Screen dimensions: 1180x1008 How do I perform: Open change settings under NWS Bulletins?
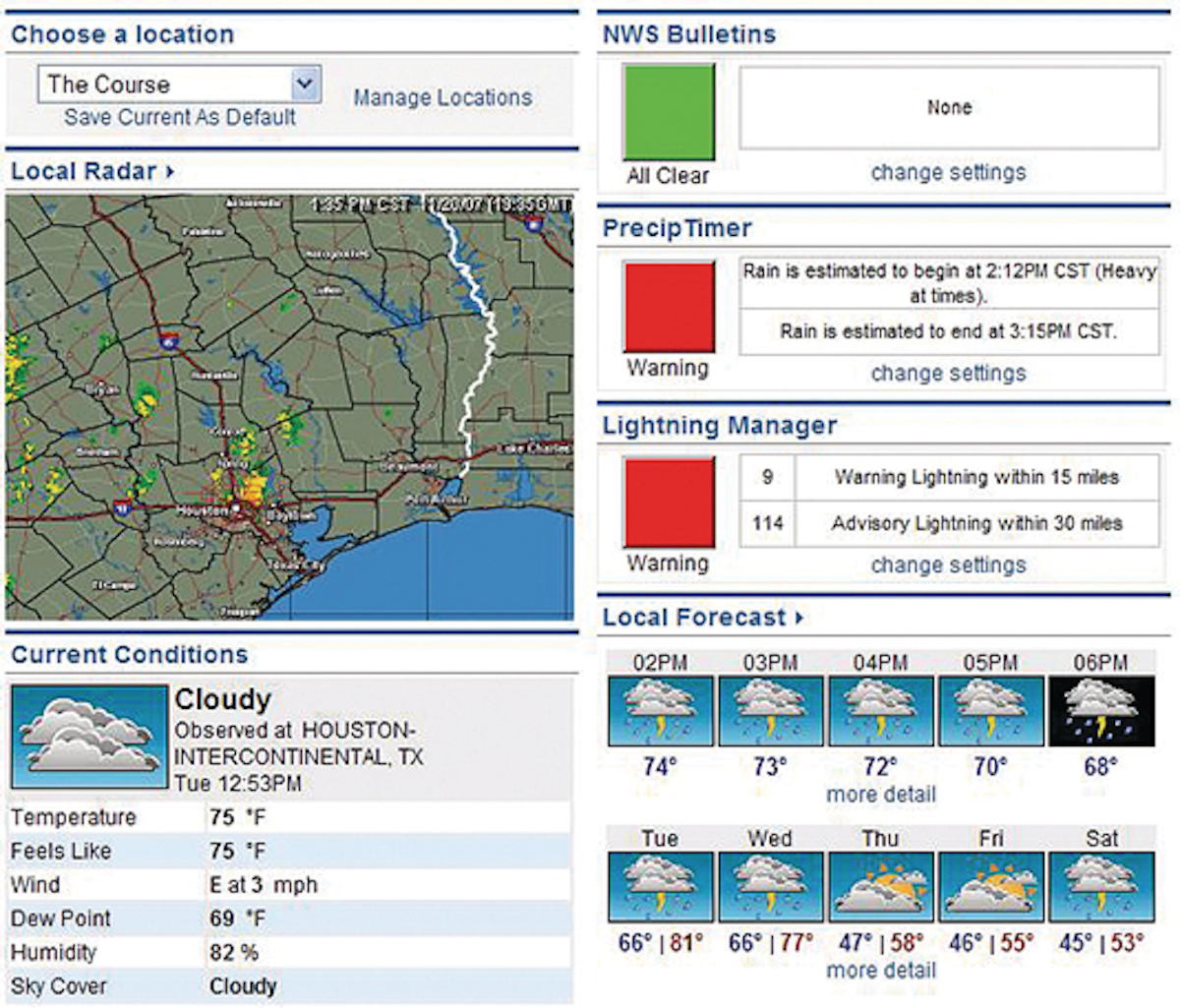947,172
